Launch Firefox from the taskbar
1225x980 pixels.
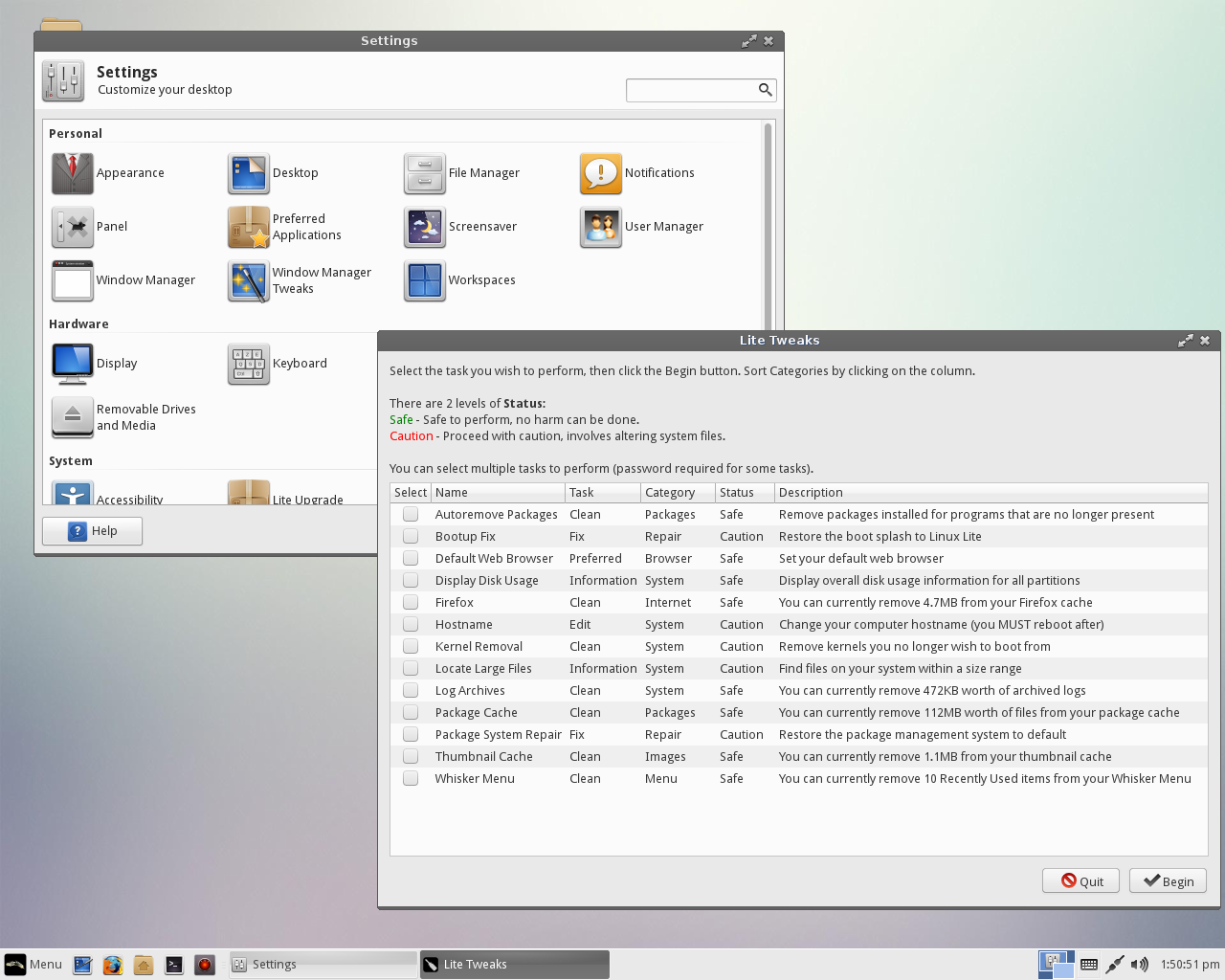113,965
